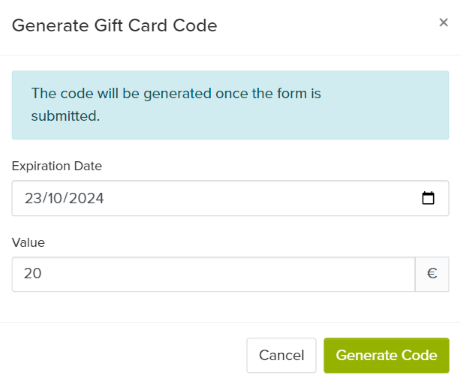Click the Cancel button
461x382 pixels.
pos(281,355)
